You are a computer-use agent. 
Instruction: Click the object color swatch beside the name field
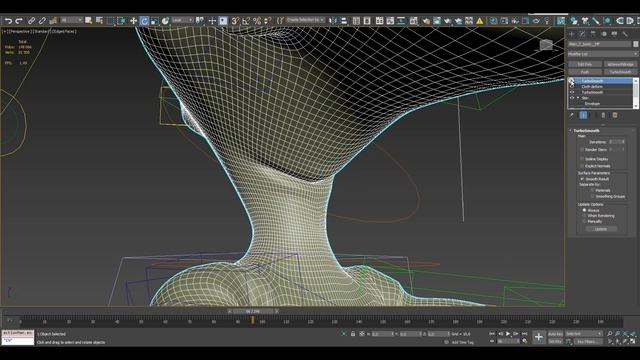[636, 44]
